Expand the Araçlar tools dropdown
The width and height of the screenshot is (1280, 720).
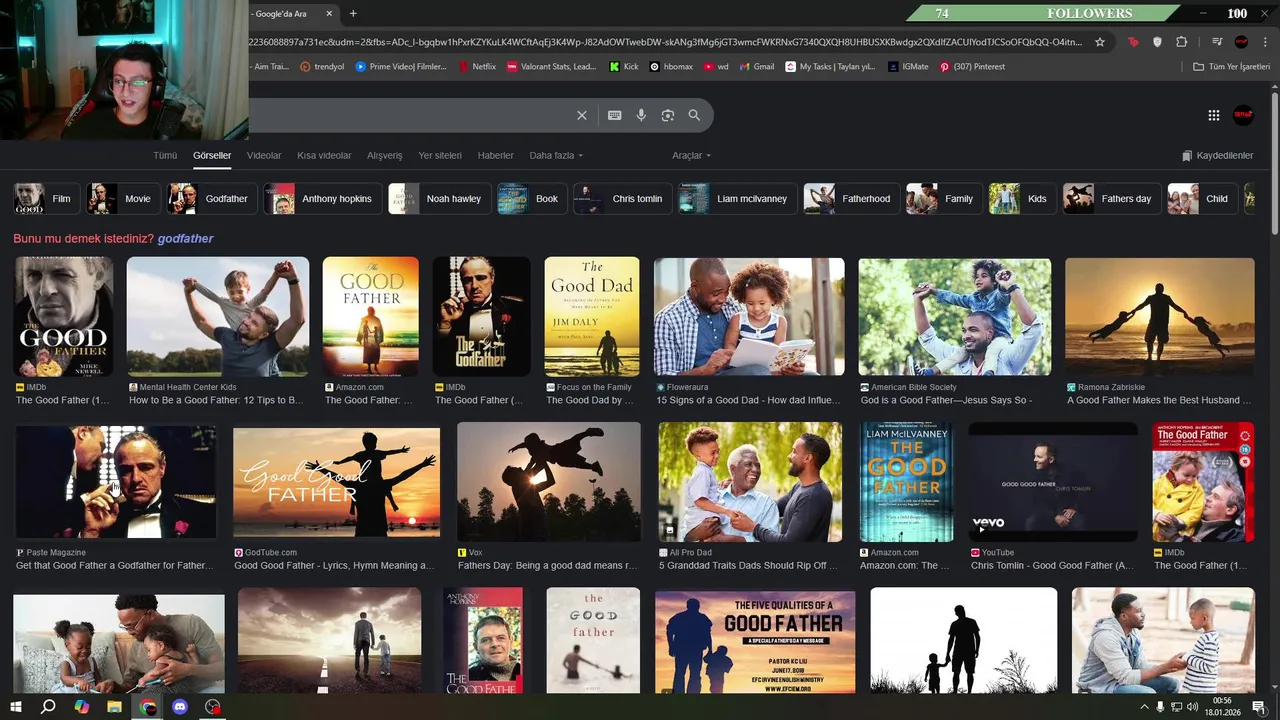pos(691,156)
